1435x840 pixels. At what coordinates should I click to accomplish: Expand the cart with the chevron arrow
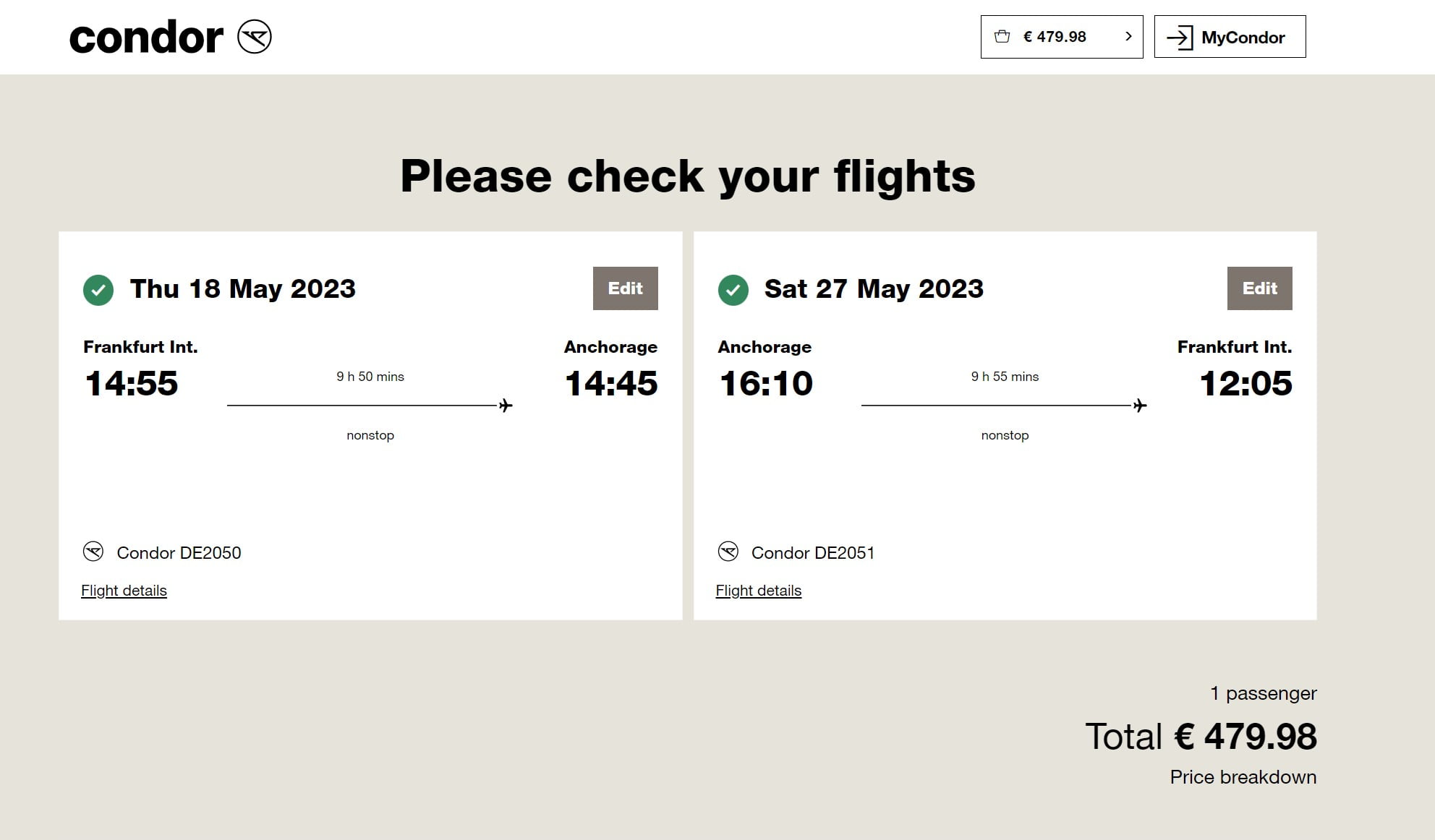pos(1128,36)
